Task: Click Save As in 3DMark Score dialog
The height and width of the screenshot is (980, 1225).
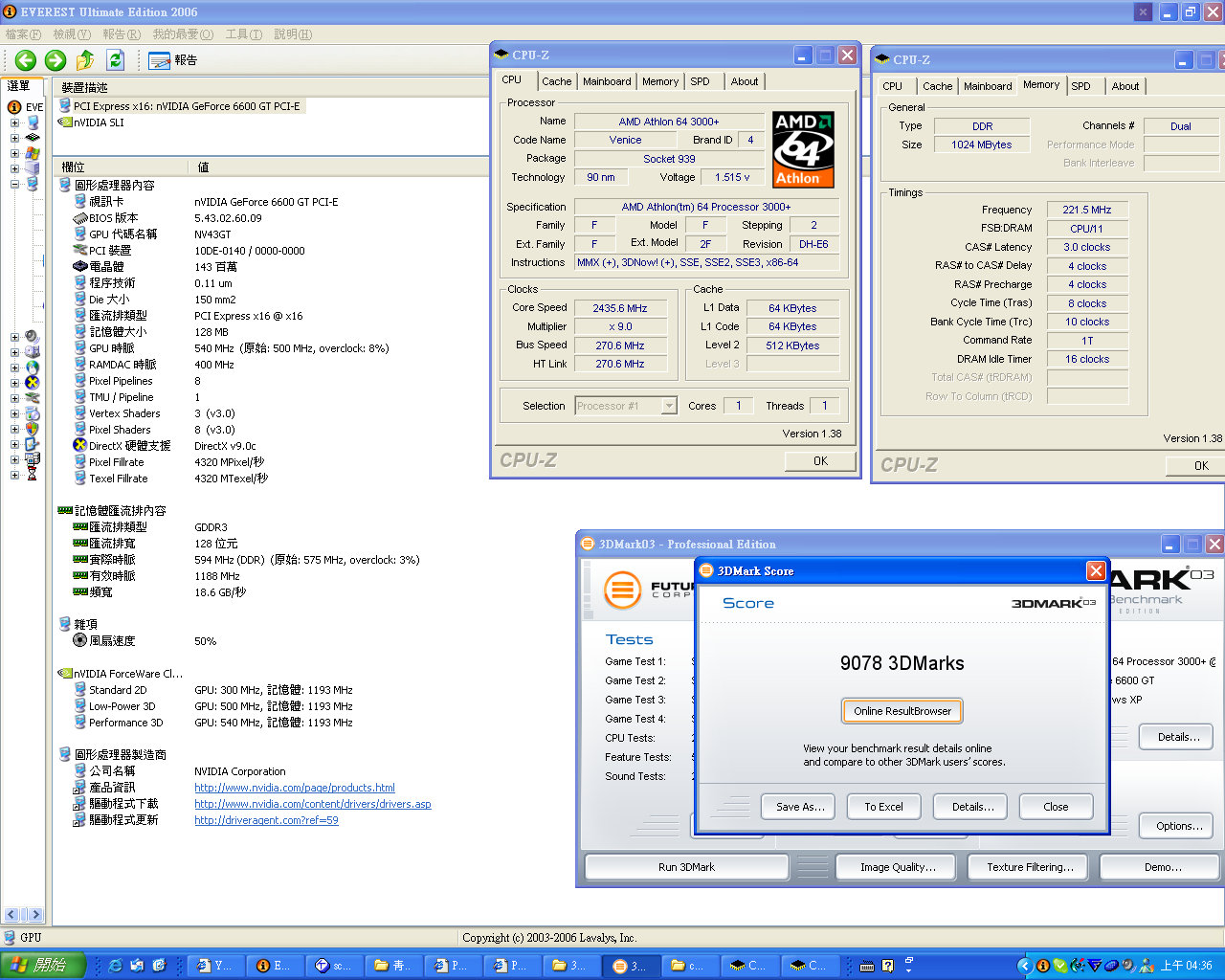Action: coord(799,807)
